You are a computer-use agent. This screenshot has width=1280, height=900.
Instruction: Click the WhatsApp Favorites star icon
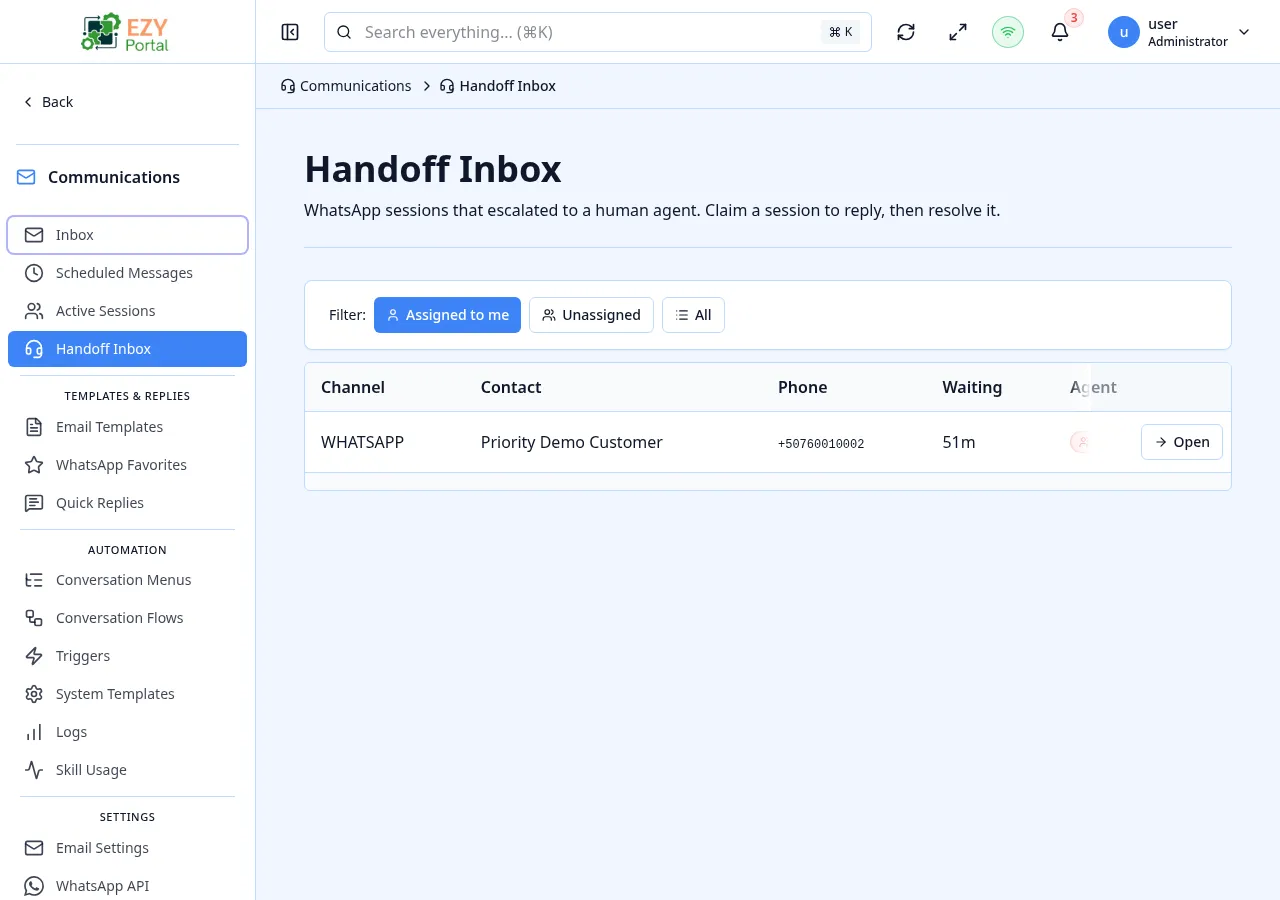tap(34, 465)
